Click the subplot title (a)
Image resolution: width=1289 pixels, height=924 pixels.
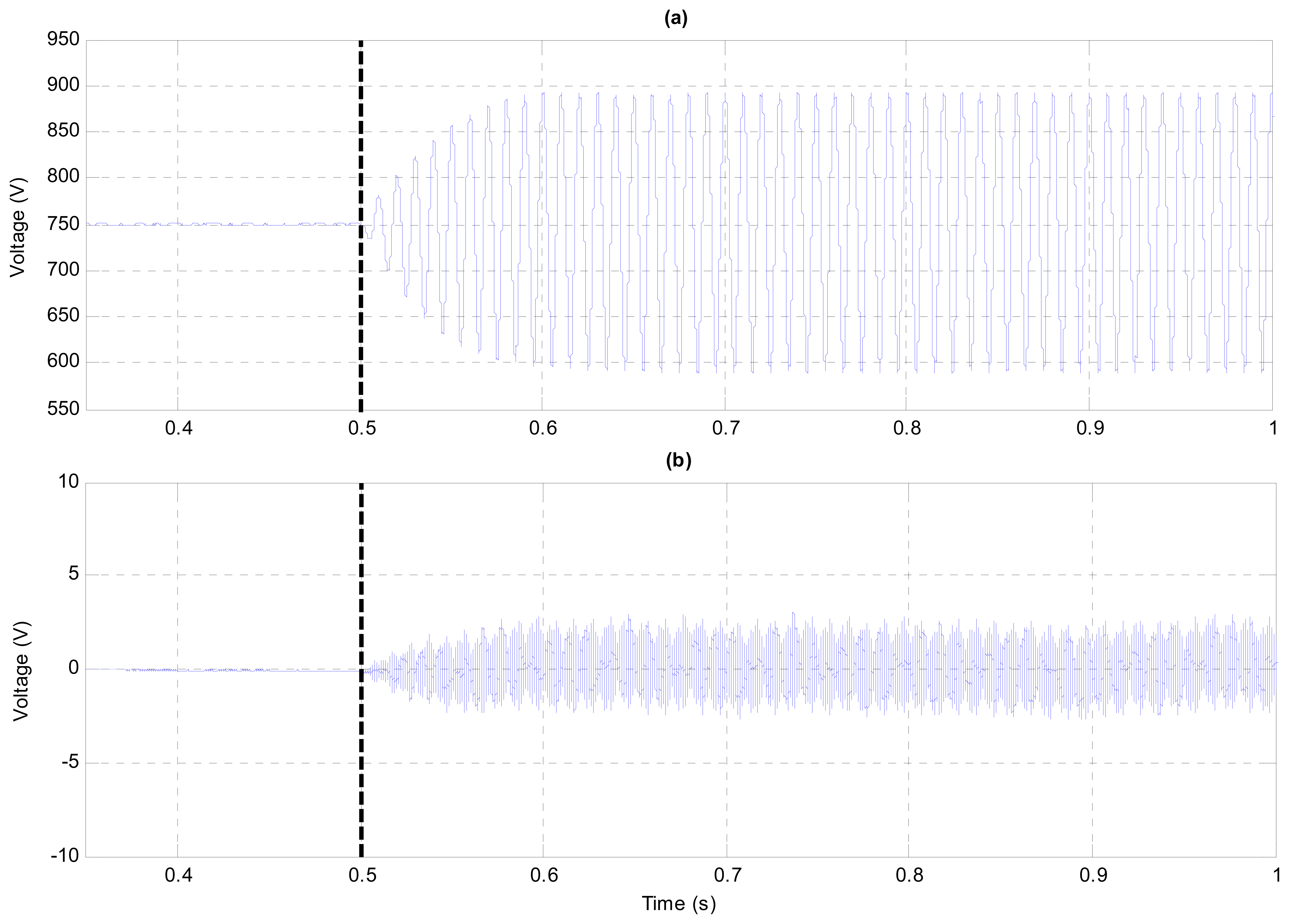coord(676,18)
